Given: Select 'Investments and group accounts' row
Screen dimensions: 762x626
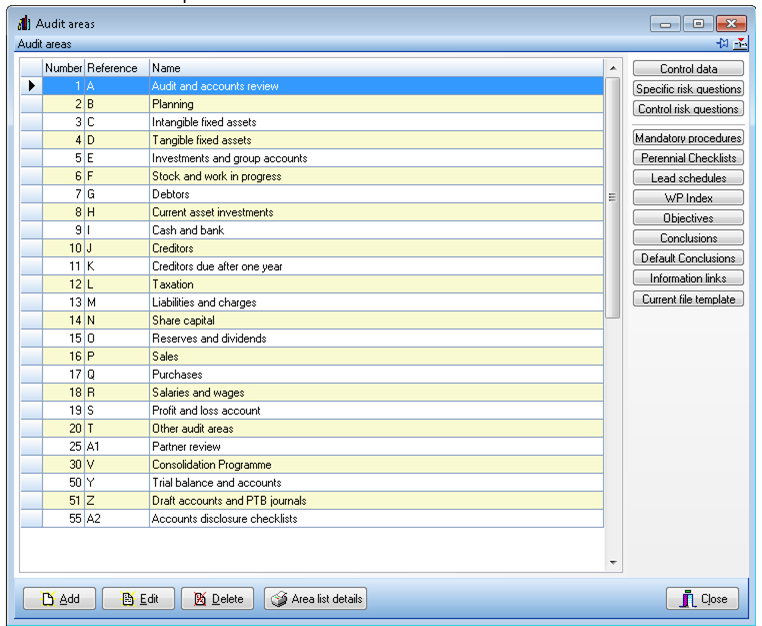Looking at the screenshot, I should 312,158.
